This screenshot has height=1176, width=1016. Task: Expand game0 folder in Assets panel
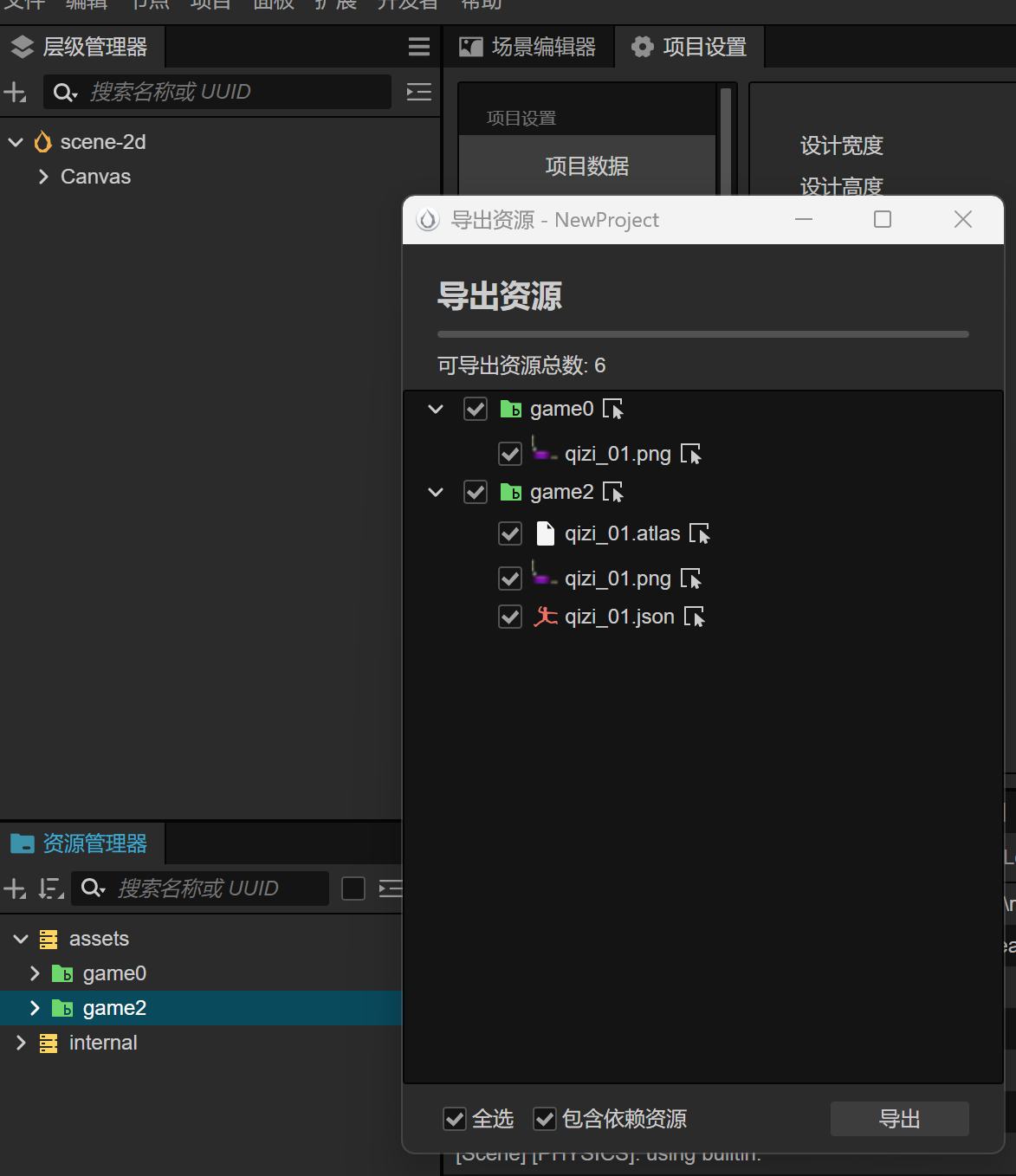pos(35,973)
